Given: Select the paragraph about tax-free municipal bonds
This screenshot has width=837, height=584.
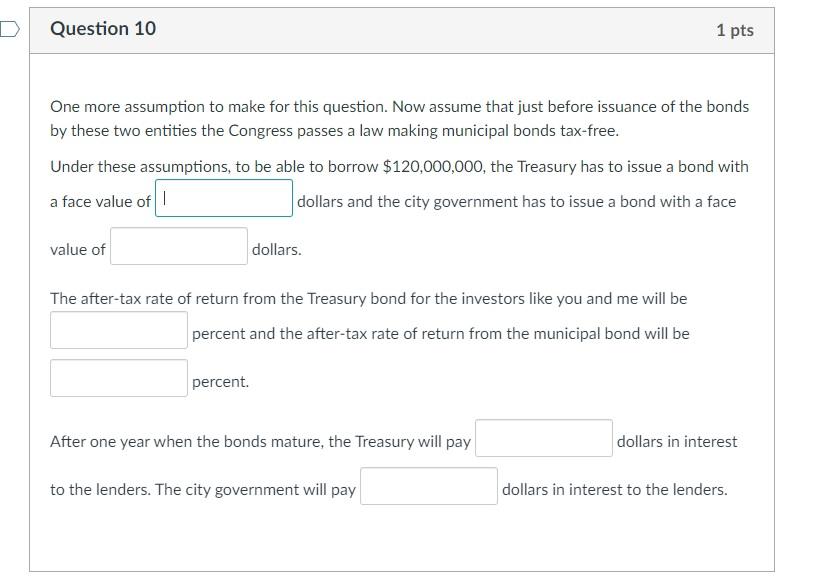Looking at the screenshot, I should click(398, 117).
